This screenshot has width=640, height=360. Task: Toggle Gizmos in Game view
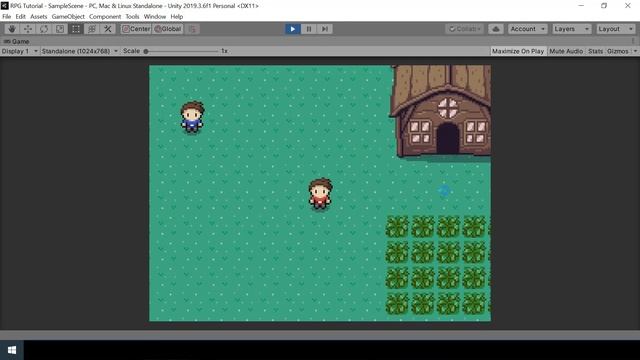(618, 51)
